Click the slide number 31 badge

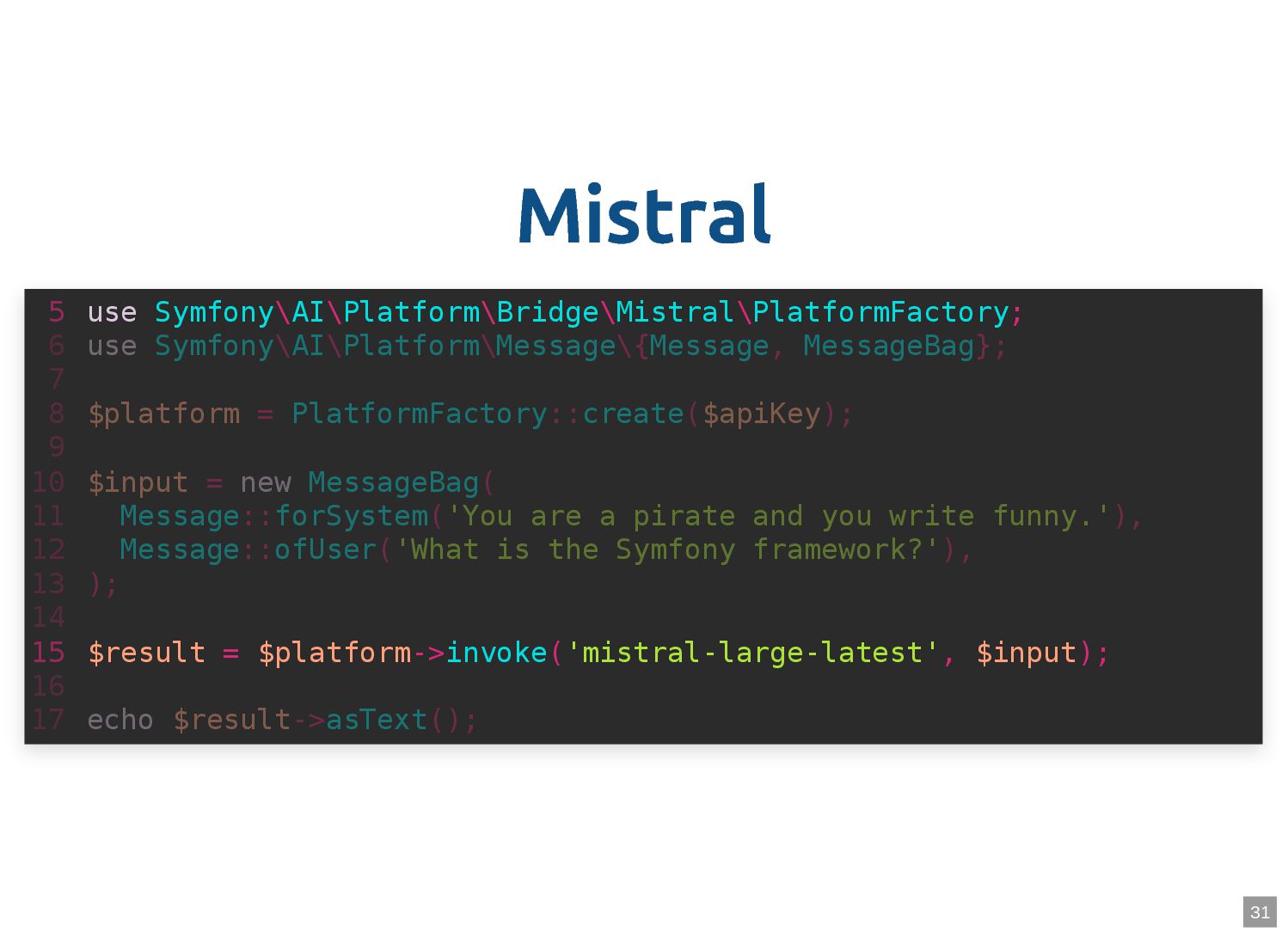[x=1260, y=911]
